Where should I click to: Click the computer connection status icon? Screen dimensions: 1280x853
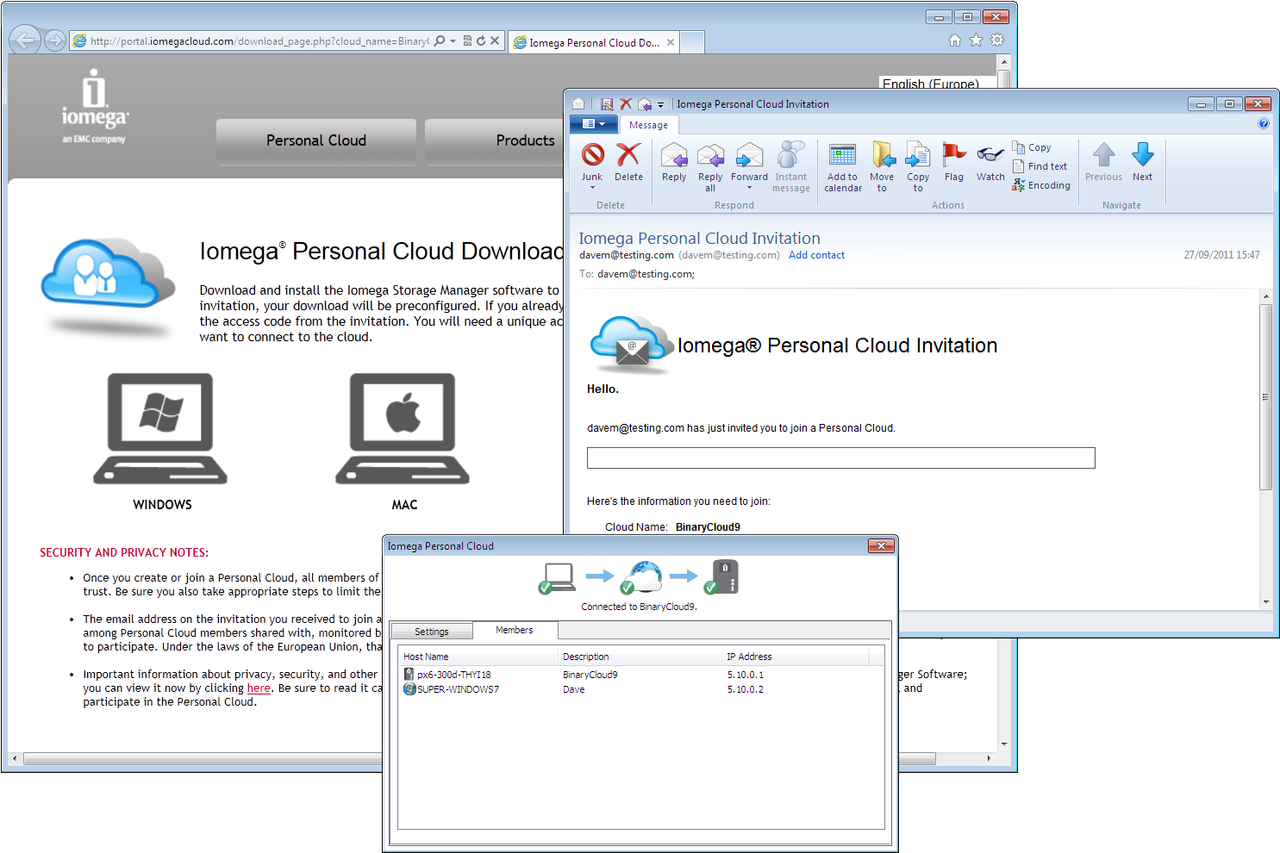point(557,577)
